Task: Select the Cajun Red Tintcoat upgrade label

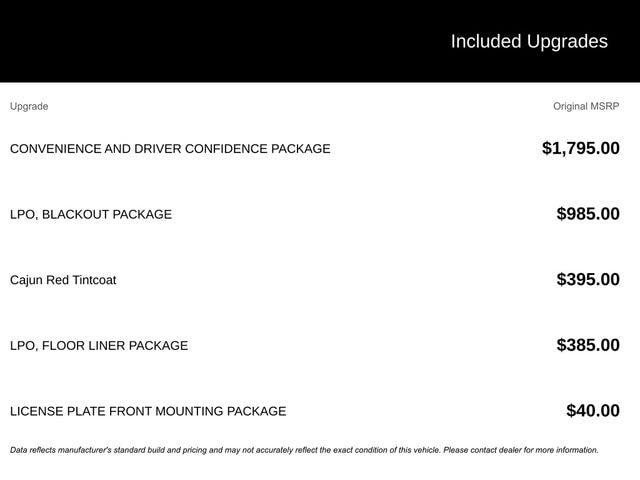Action: 63,280
